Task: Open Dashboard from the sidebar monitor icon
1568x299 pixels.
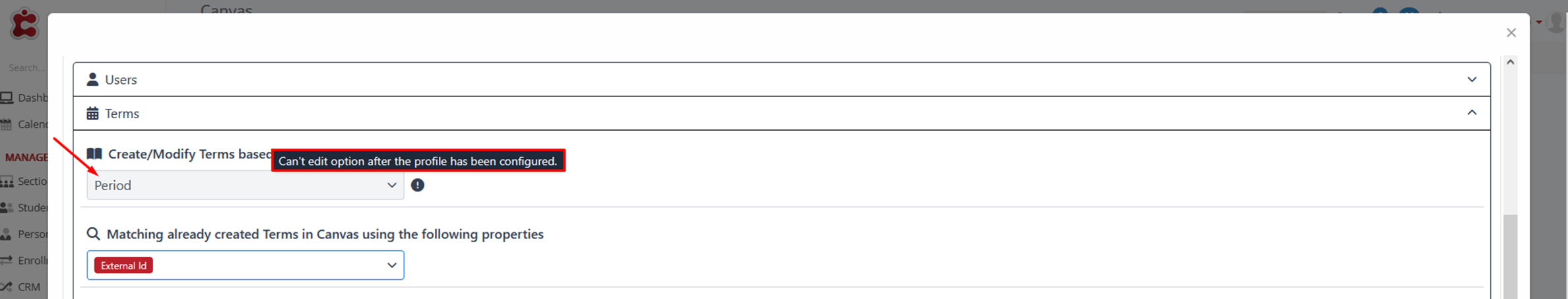Action: click(7, 98)
